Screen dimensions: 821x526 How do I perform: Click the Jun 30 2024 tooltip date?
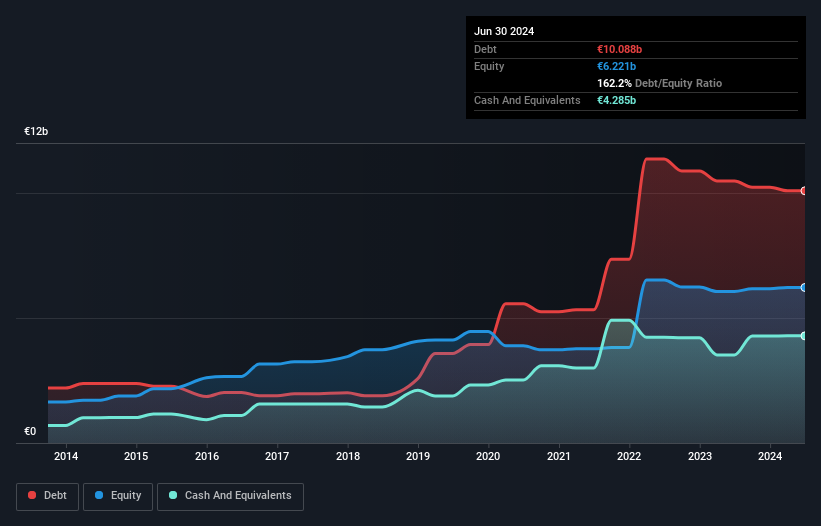tap(504, 31)
